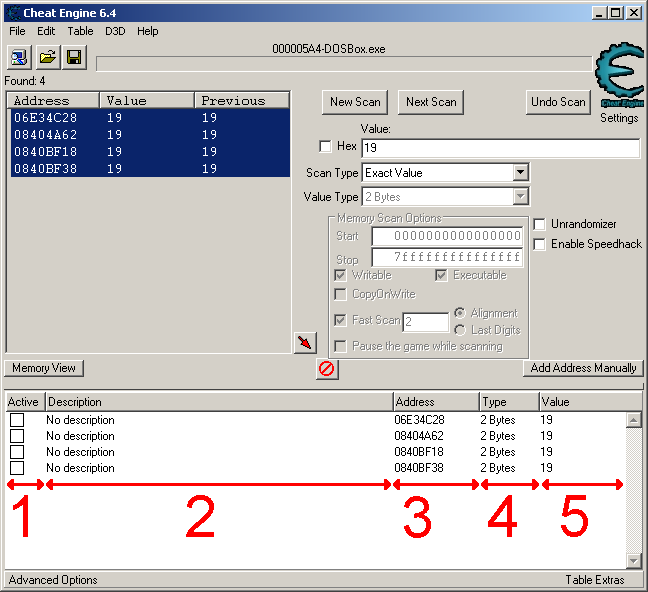Click the Active column header
The height and width of the screenshot is (592, 648).
(x=25, y=402)
